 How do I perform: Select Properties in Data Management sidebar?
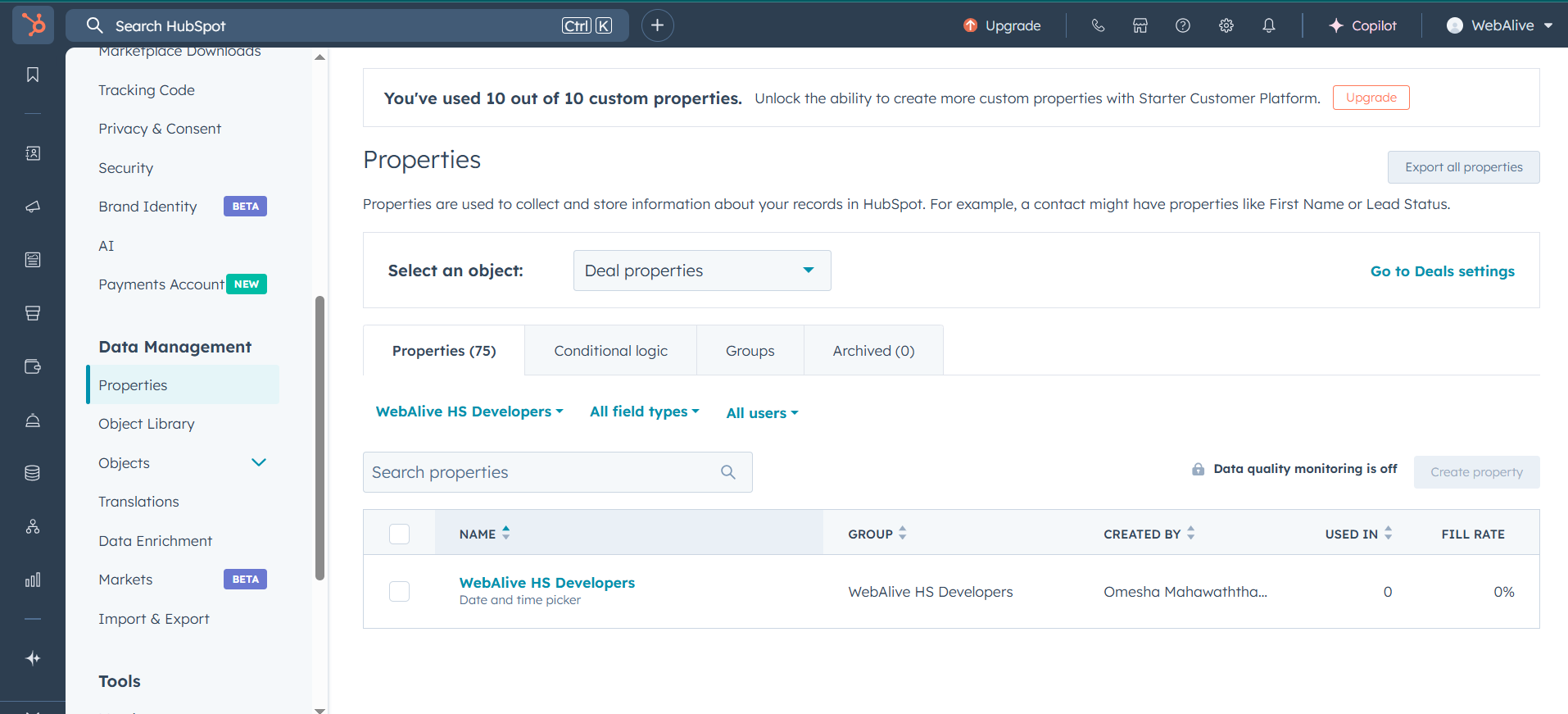[x=183, y=384]
